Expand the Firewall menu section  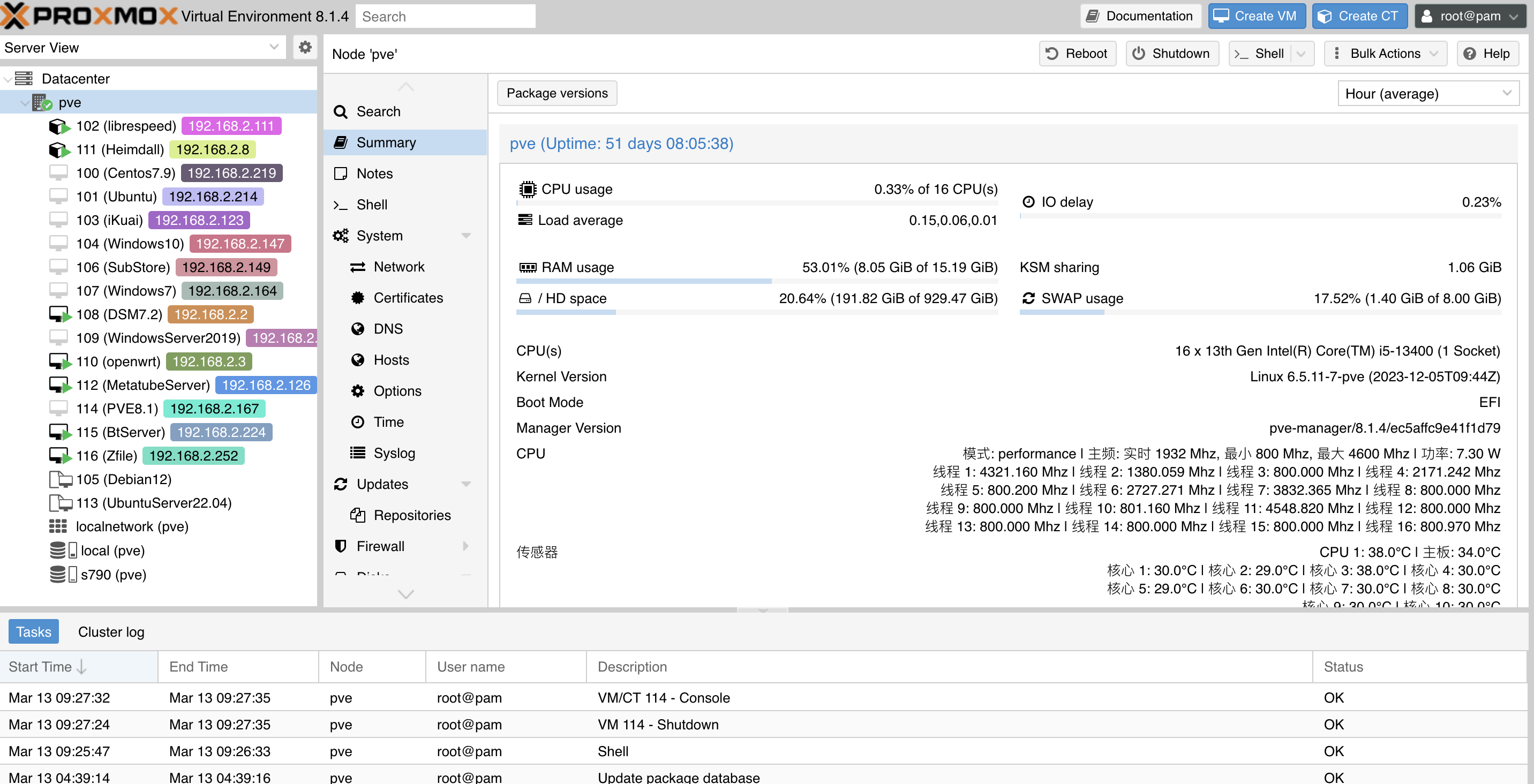tap(467, 546)
